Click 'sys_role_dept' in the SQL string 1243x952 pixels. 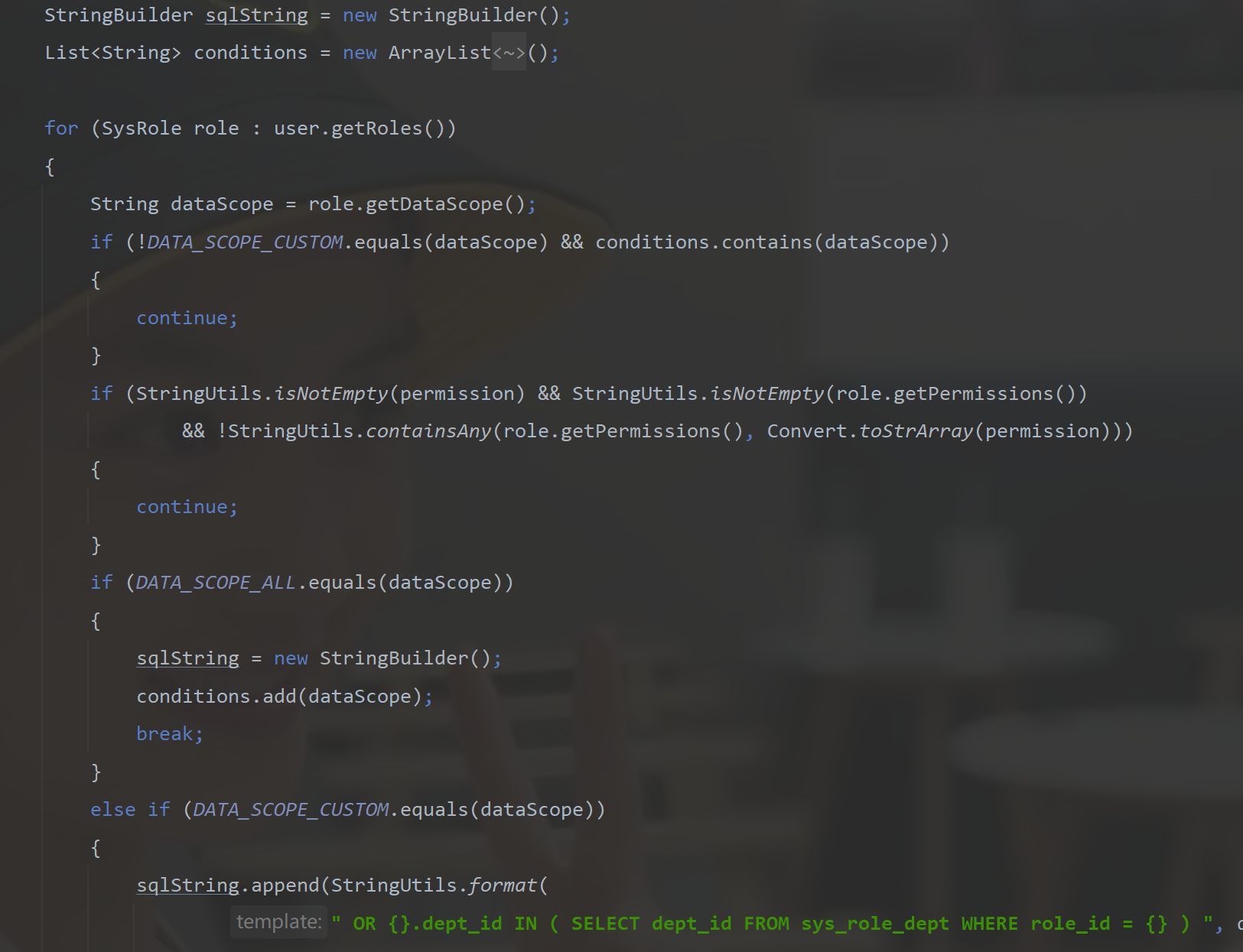pyautogui.click(x=875, y=924)
